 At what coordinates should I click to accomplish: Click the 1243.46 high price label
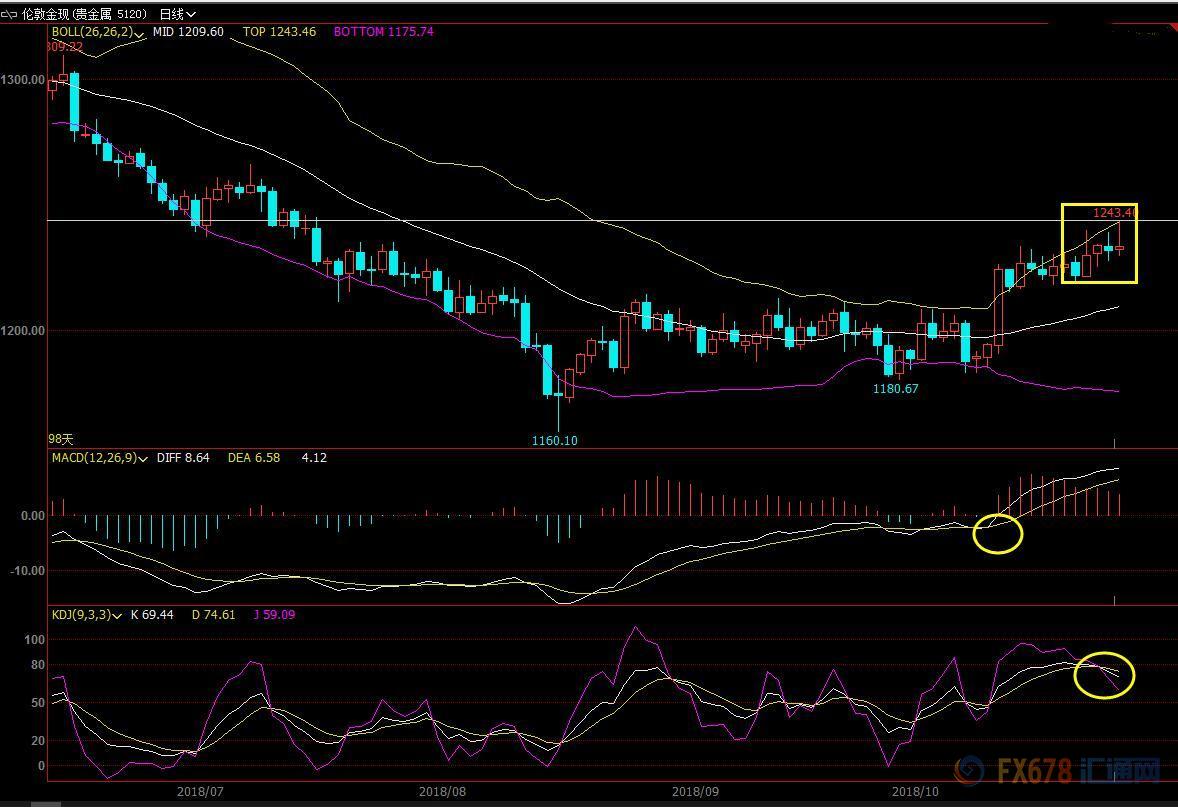pos(1114,212)
